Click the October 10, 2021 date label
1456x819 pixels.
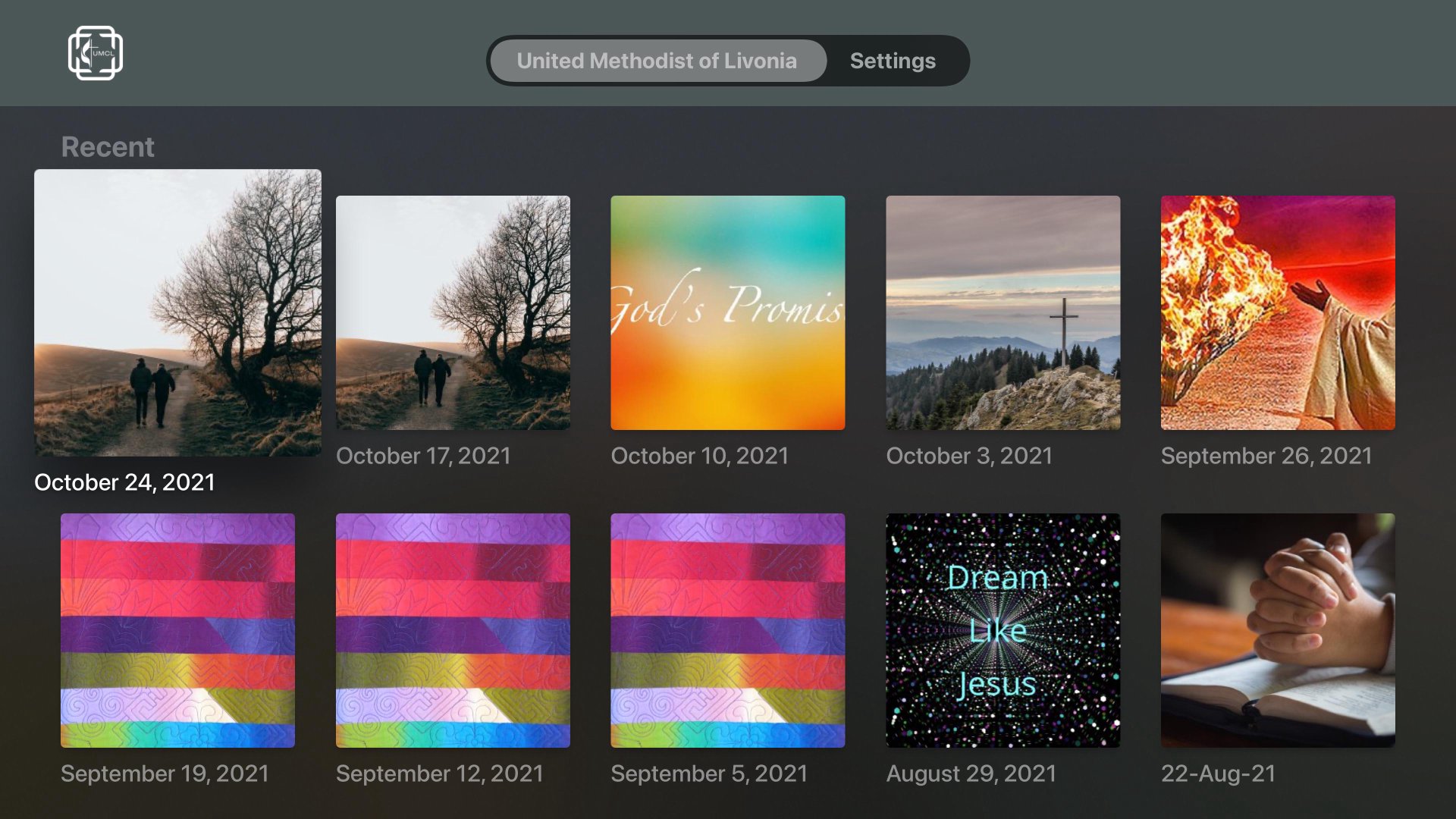(699, 456)
